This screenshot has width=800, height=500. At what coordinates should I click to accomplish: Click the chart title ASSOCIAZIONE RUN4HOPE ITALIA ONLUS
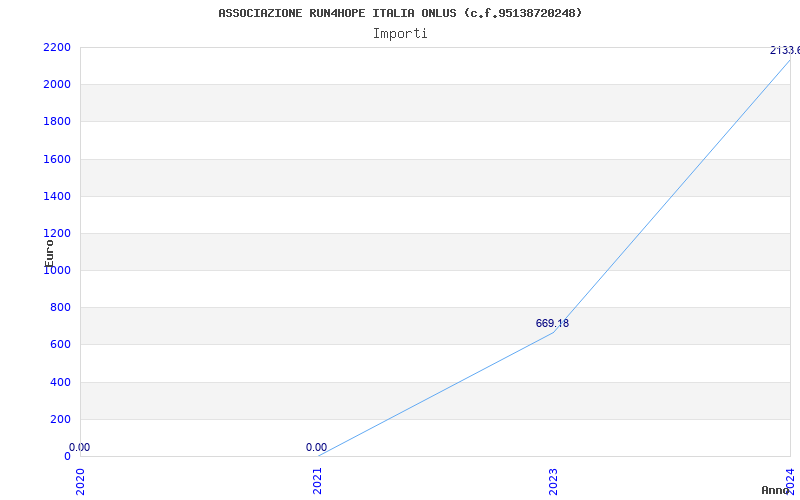tap(400, 13)
